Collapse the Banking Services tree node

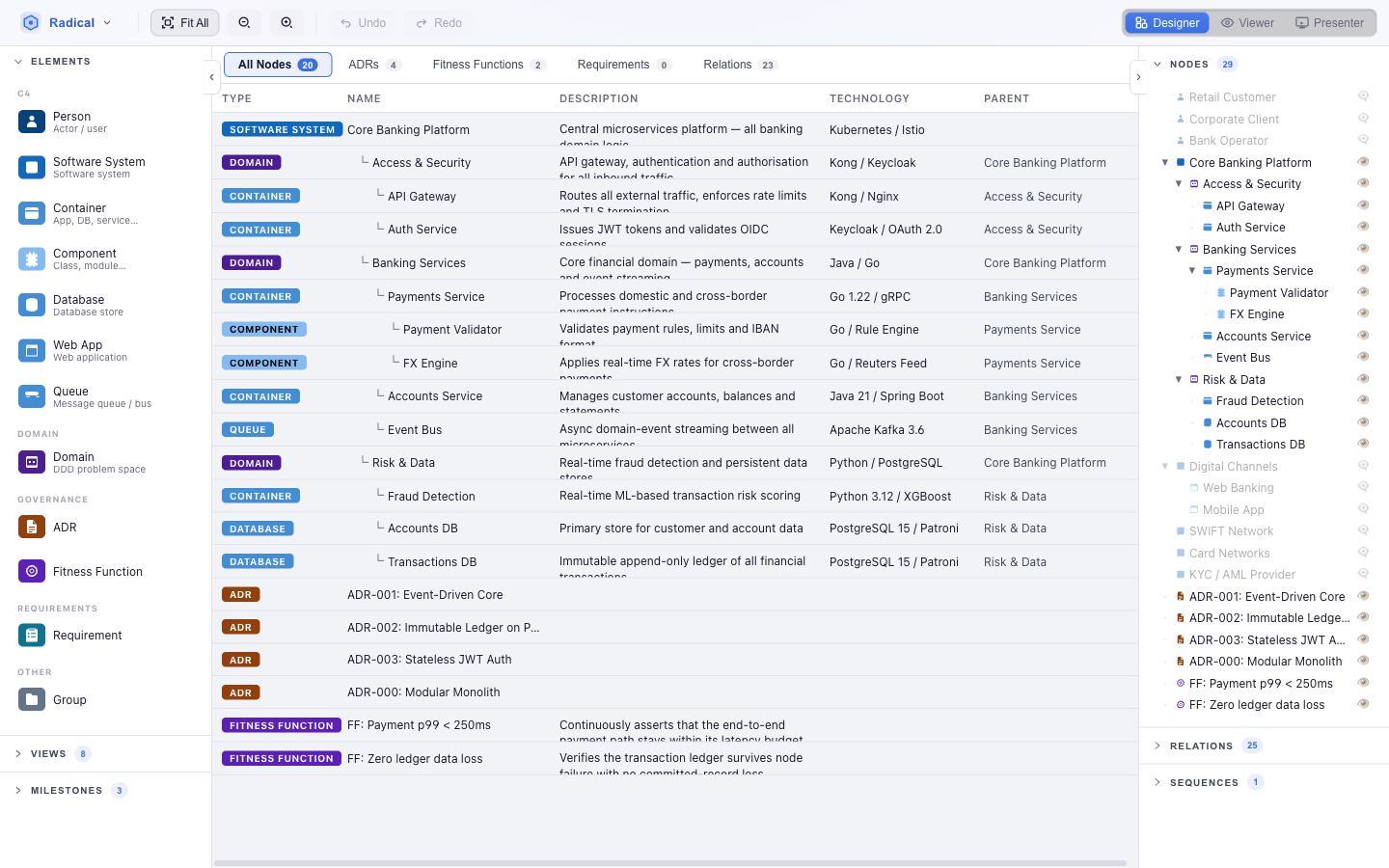coord(1179,249)
